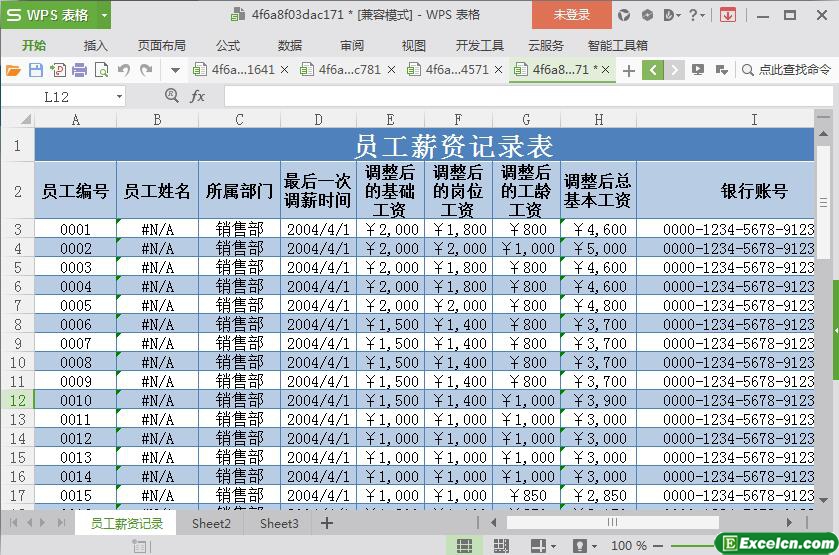The height and width of the screenshot is (555, 839).
Task: Open the Name Box dropdown arrow
Action: 119,96
